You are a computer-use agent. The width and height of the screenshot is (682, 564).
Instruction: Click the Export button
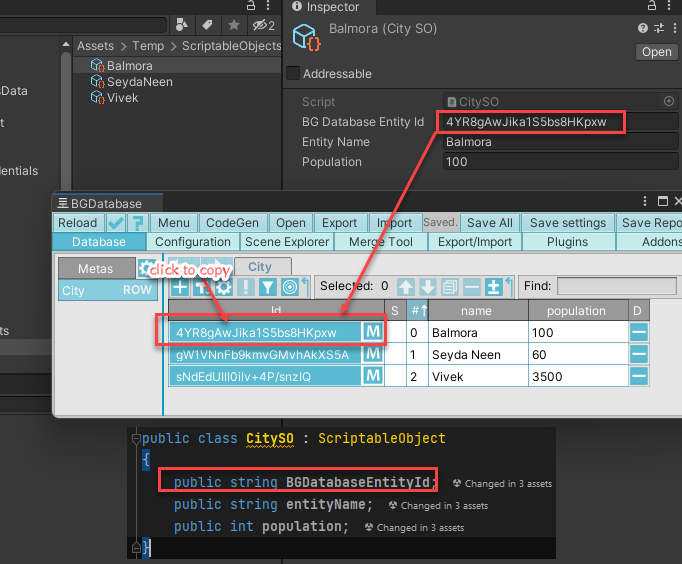339,223
